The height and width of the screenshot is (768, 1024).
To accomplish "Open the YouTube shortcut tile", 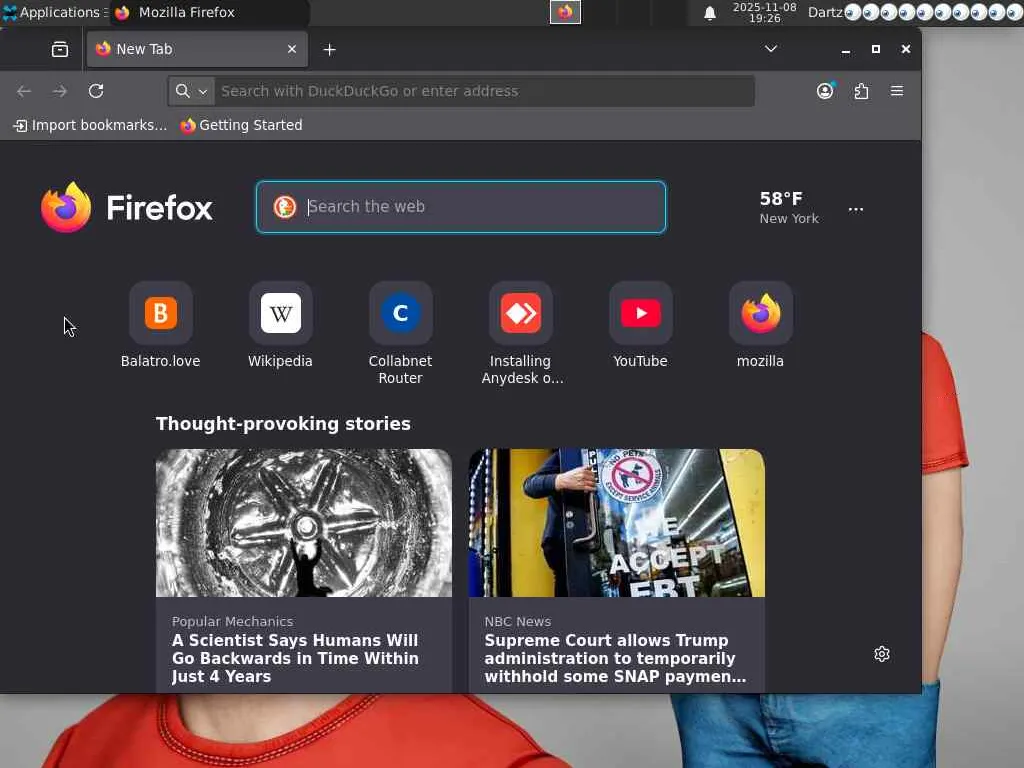I will click(641, 325).
